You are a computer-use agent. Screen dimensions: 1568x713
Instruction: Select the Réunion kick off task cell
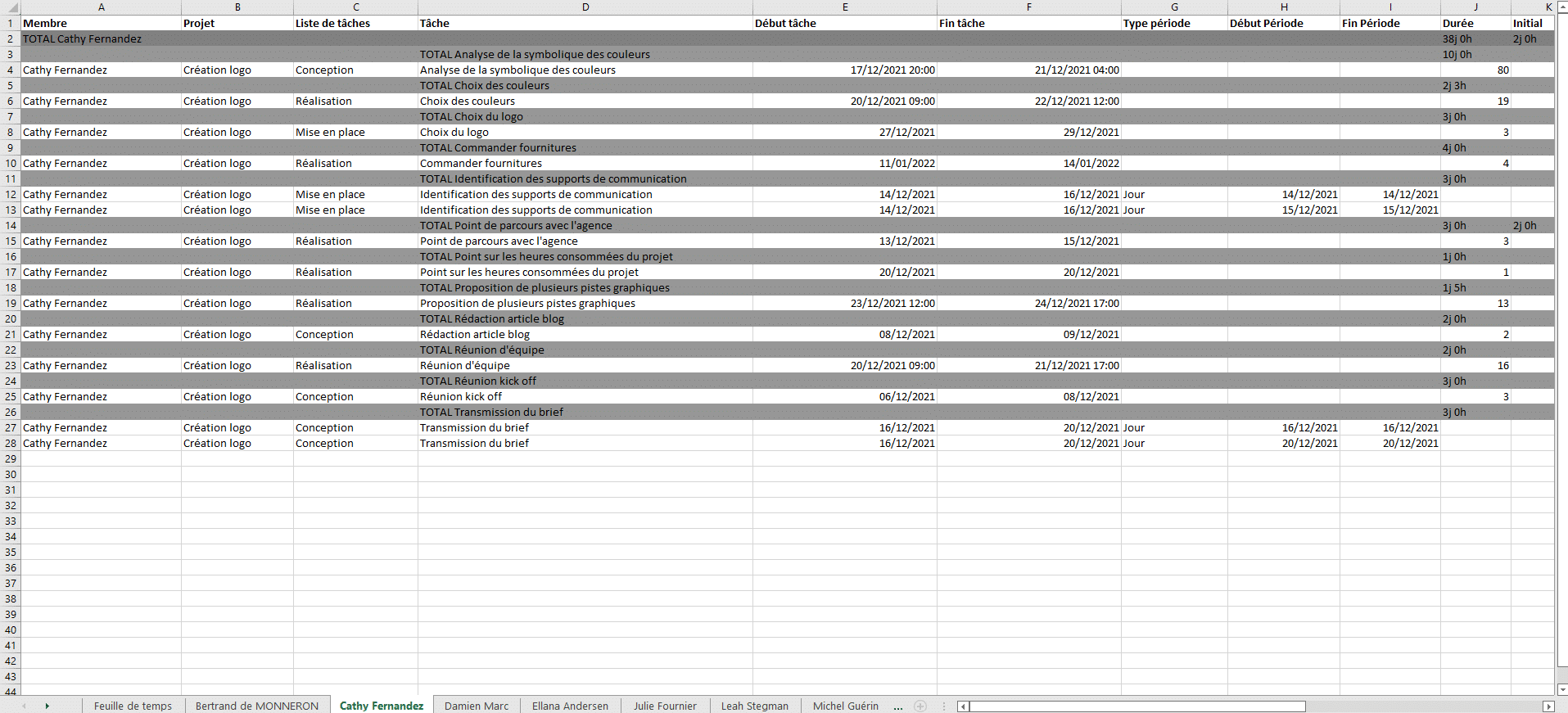(x=585, y=396)
